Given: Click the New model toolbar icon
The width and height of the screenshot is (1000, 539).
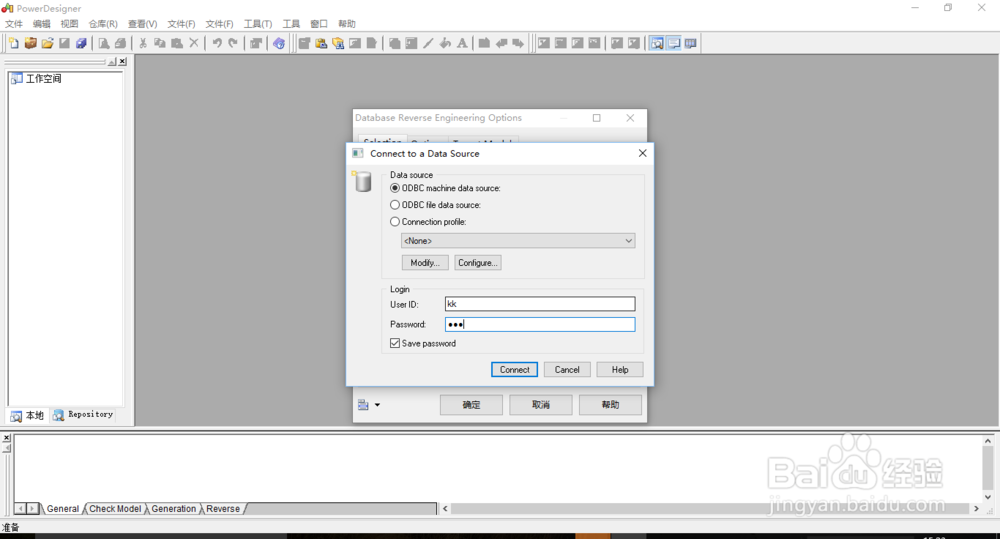Looking at the screenshot, I should point(13,43).
